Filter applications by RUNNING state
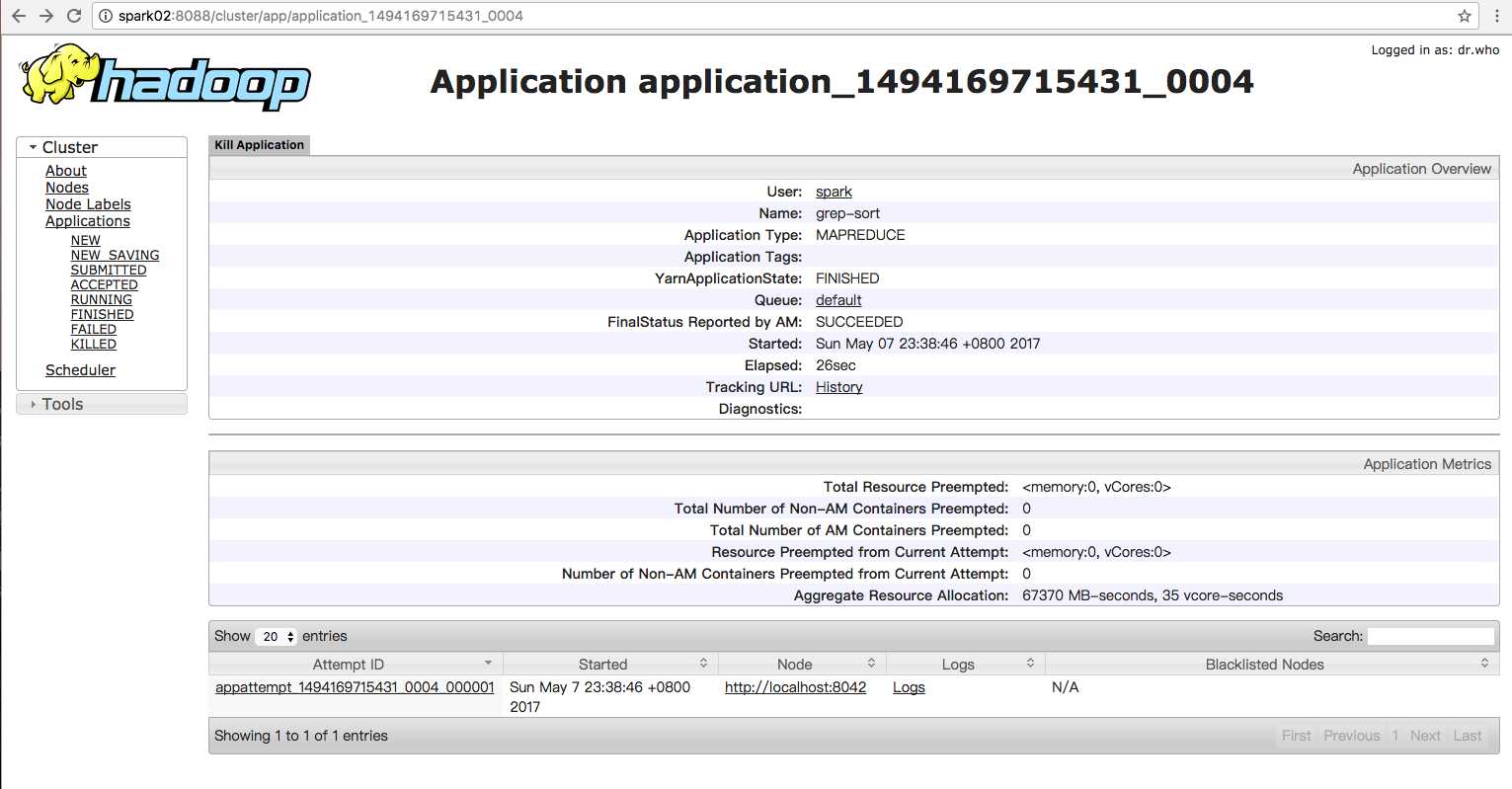The image size is (1512, 789). 102,299
